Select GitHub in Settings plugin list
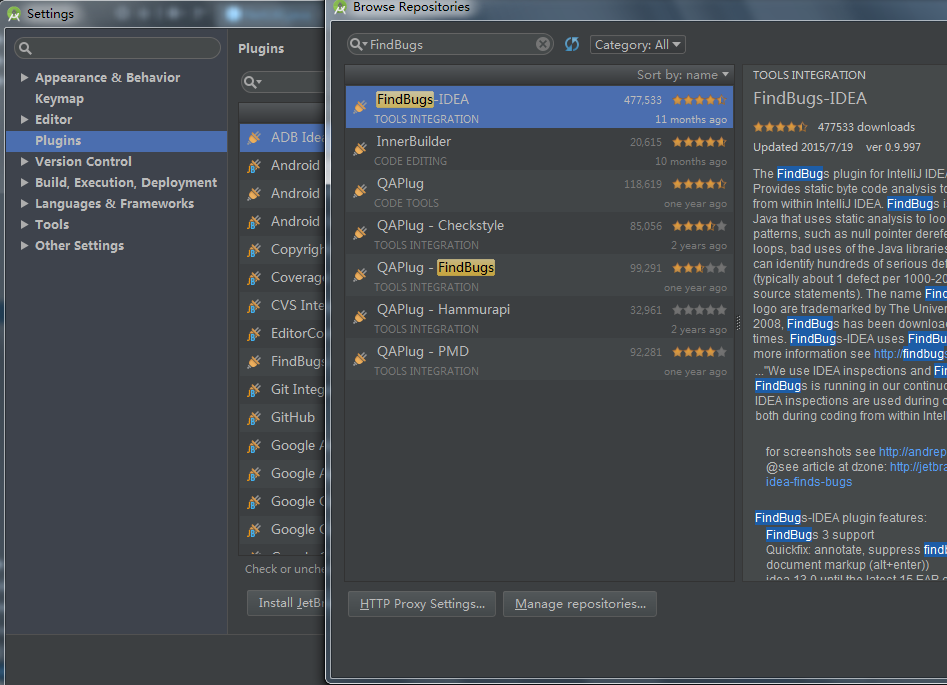This screenshot has width=947, height=685. [x=282, y=417]
